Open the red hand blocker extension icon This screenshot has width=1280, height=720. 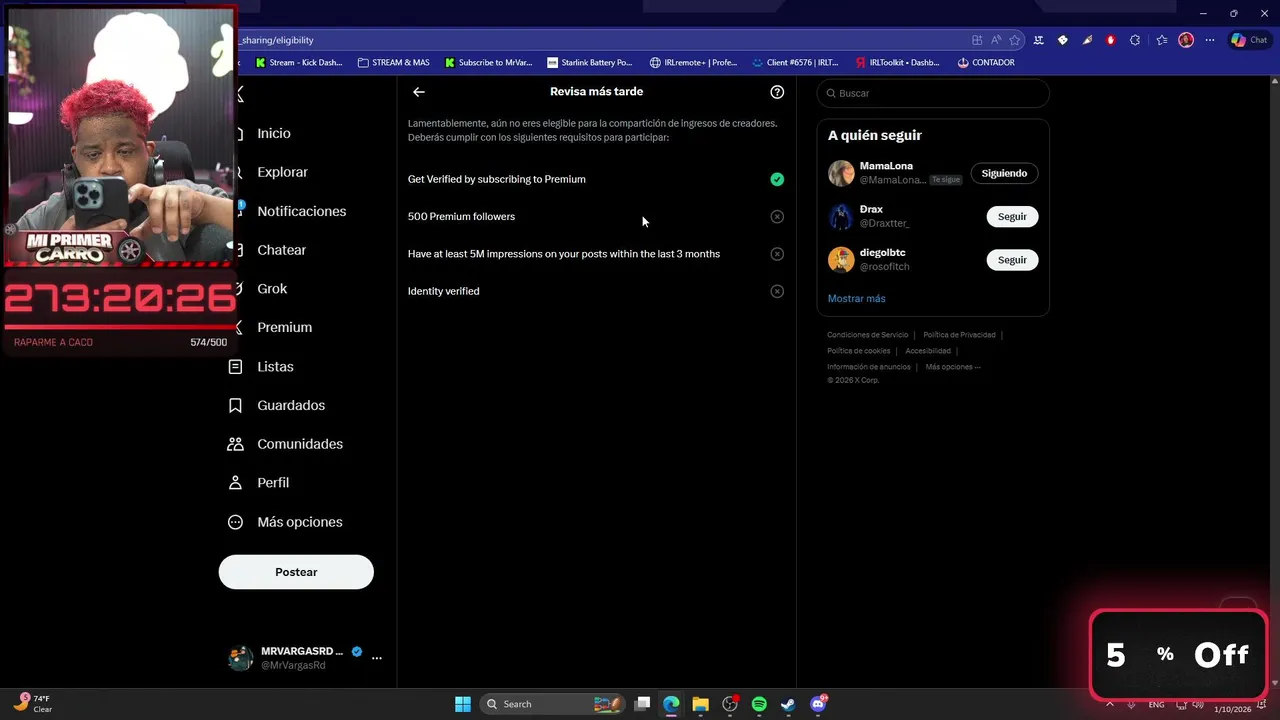pyautogui.click(x=1111, y=40)
